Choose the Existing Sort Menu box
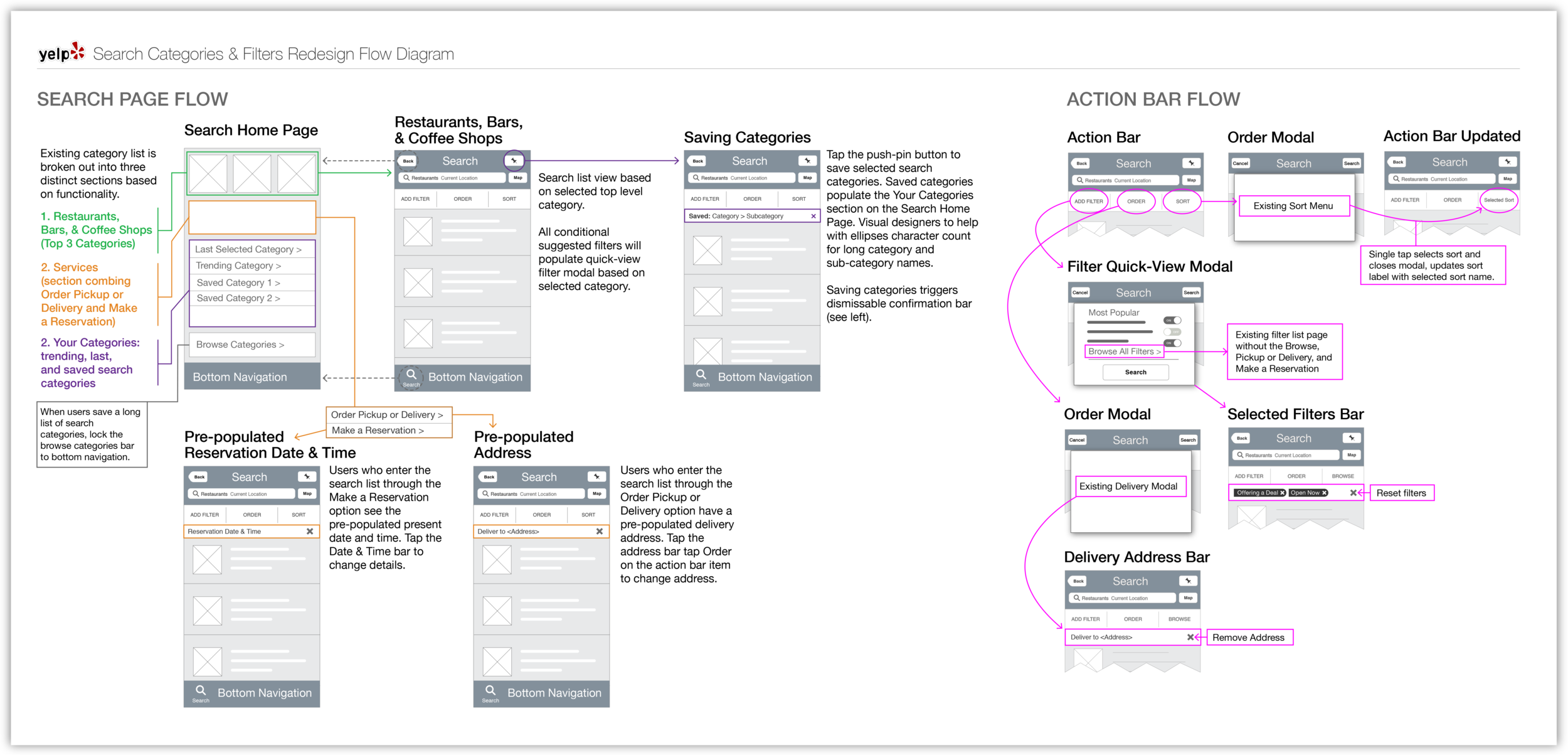1568x755 pixels. [x=1293, y=206]
